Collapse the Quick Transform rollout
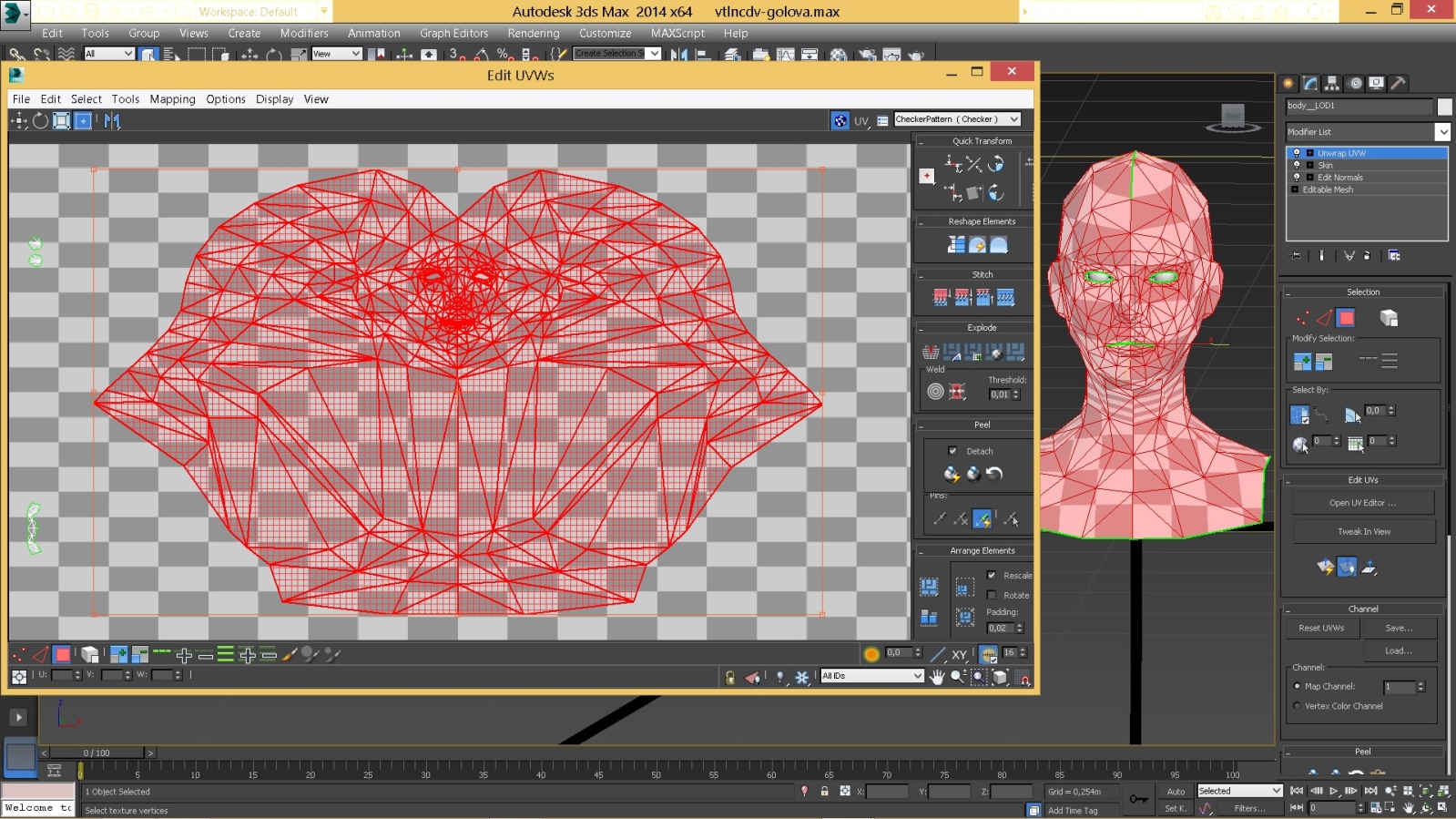The height and width of the screenshot is (819, 1456). [x=921, y=142]
